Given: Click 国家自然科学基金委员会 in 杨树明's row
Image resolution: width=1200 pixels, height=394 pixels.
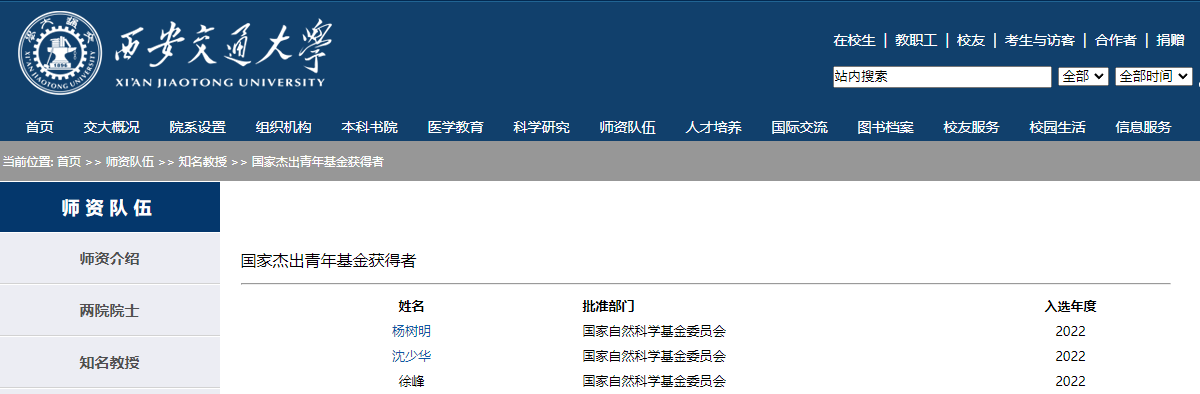Looking at the screenshot, I should point(654,331).
